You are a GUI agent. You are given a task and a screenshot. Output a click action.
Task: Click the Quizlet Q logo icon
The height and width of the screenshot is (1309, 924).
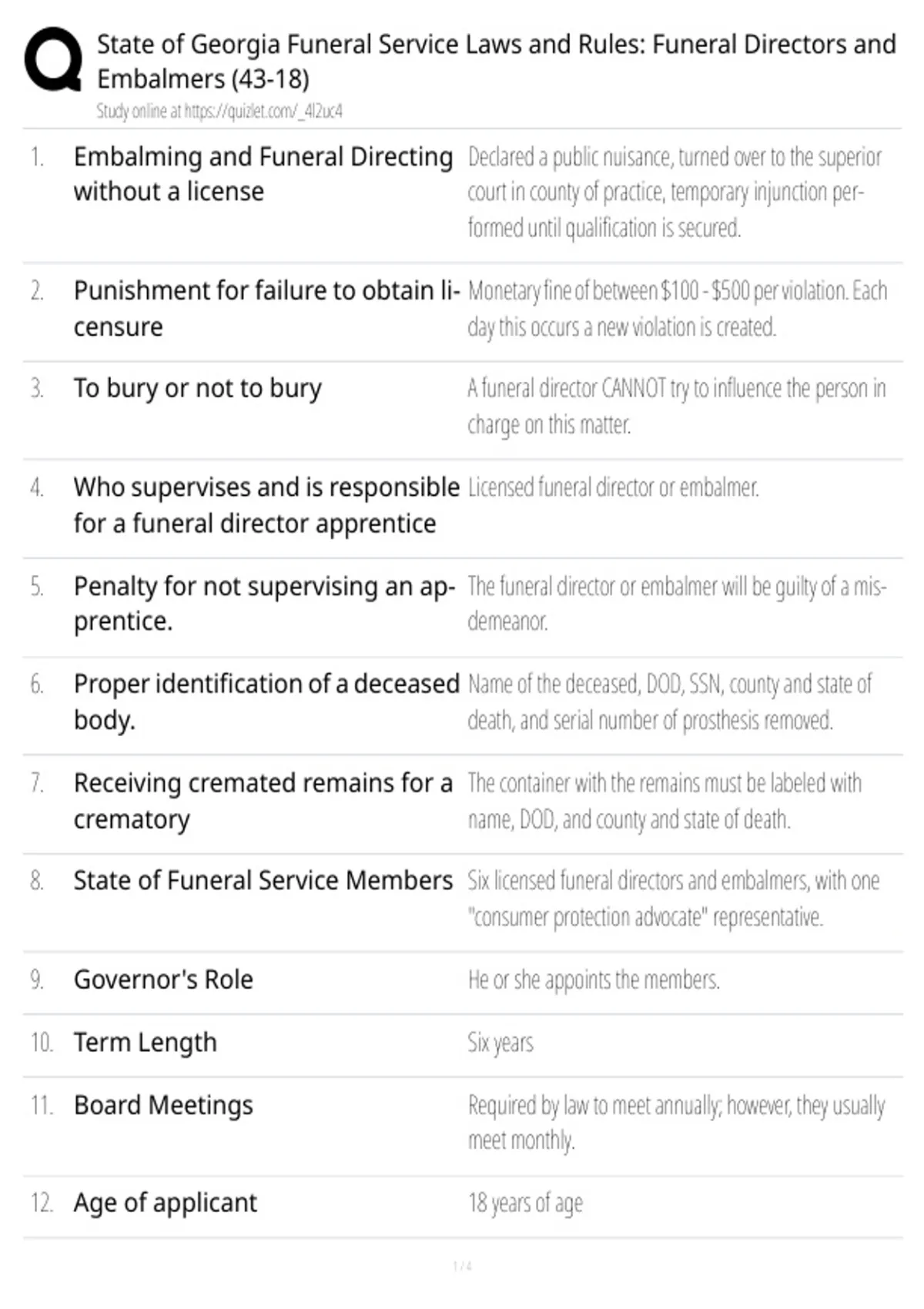point(53,60)
